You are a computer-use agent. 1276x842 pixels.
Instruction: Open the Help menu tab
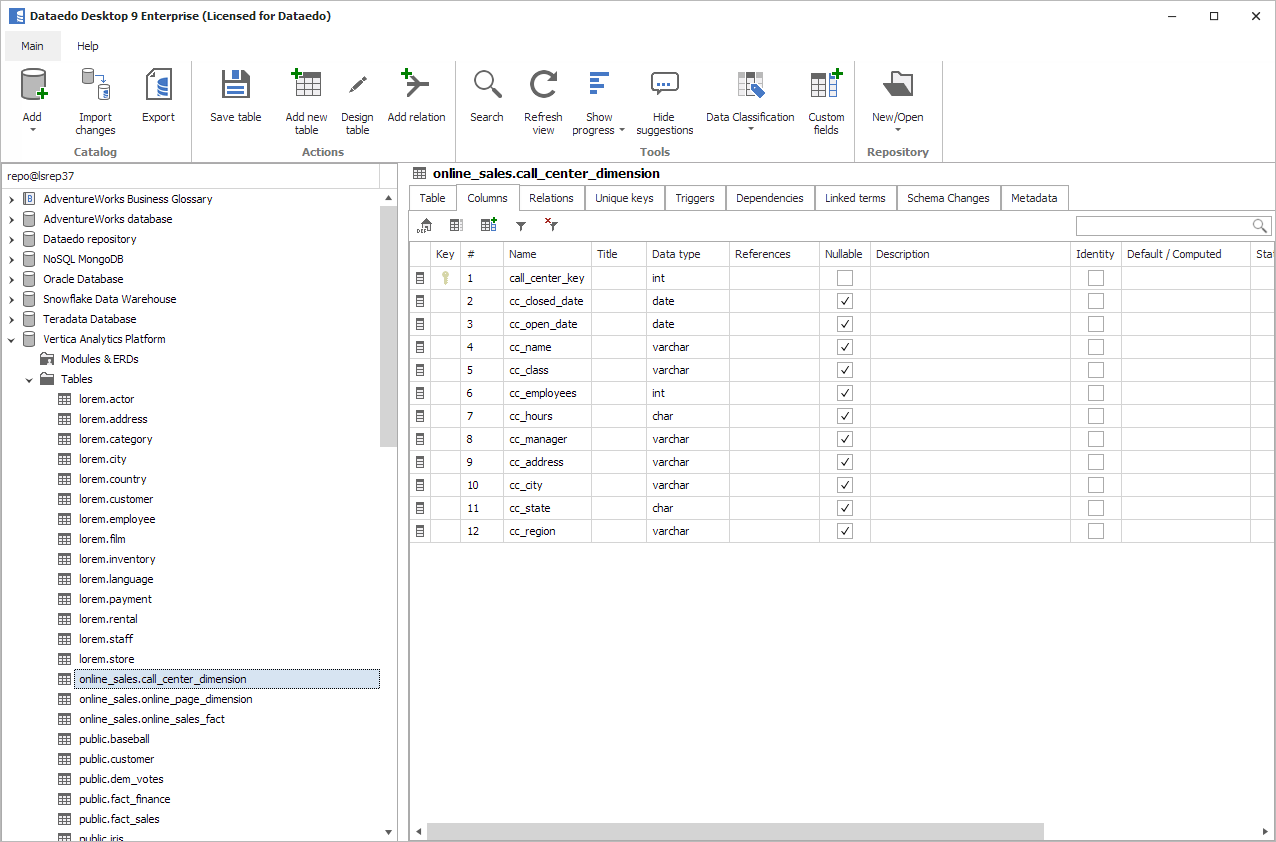[x=88, y=46]
